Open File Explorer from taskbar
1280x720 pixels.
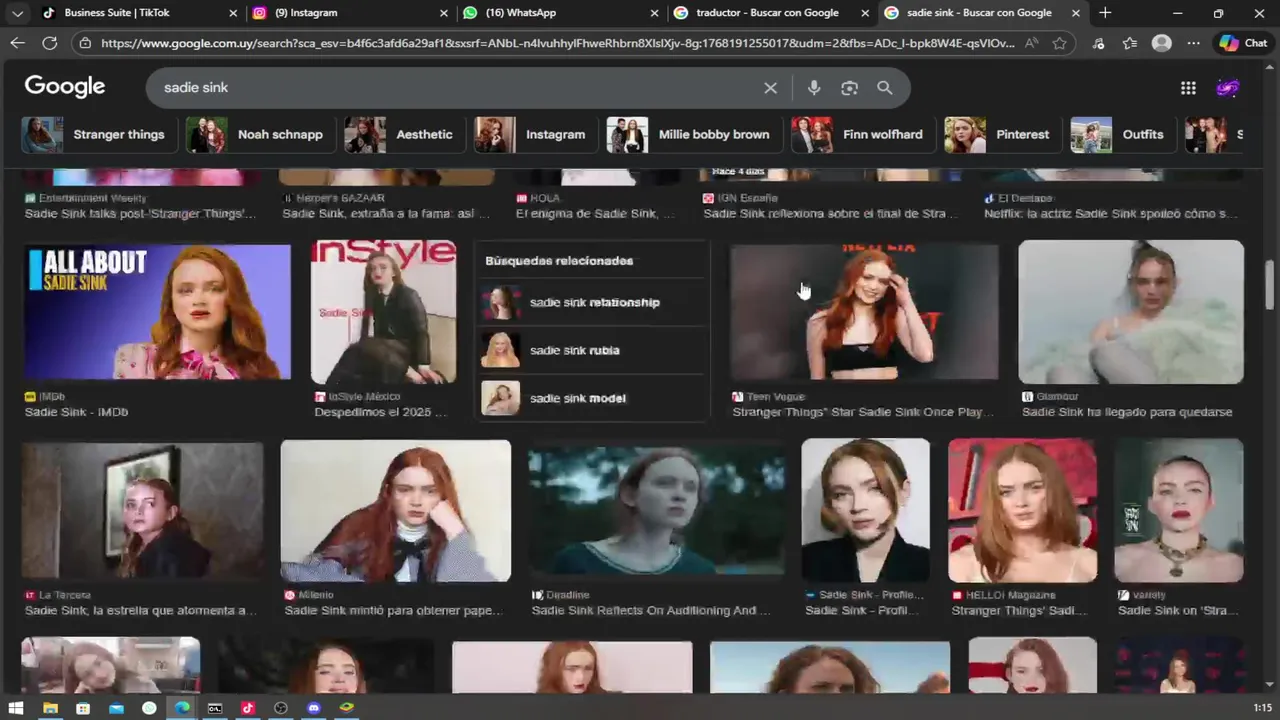pos(50,708)
